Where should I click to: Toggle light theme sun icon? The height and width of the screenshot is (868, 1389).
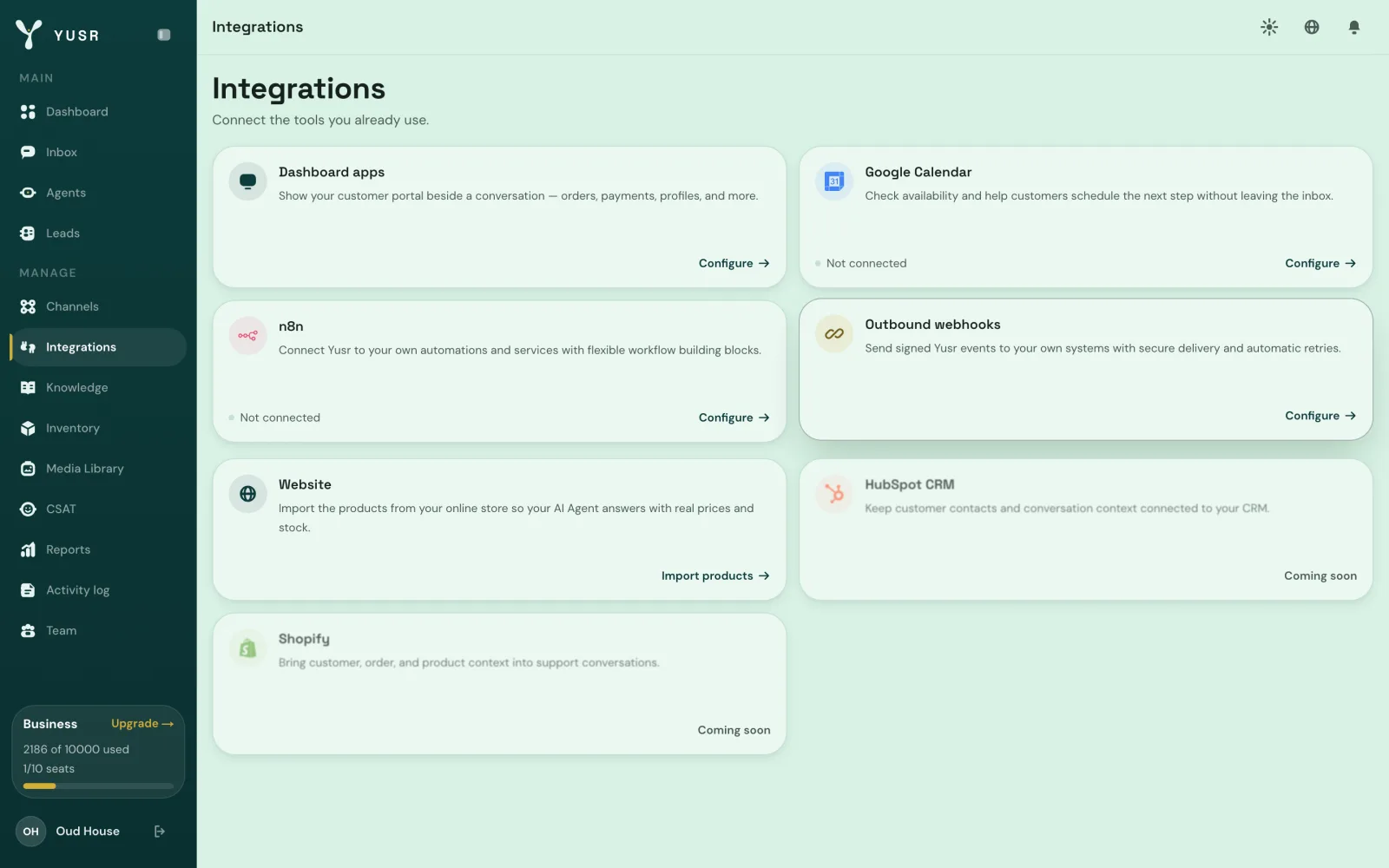pos(1269,27)
